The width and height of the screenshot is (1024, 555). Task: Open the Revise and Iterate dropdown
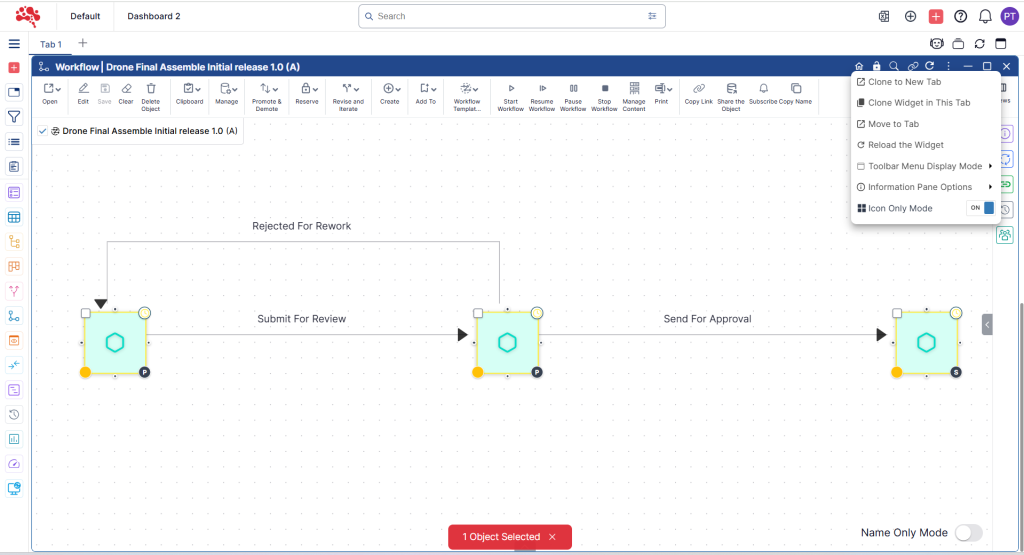[348, 89]
